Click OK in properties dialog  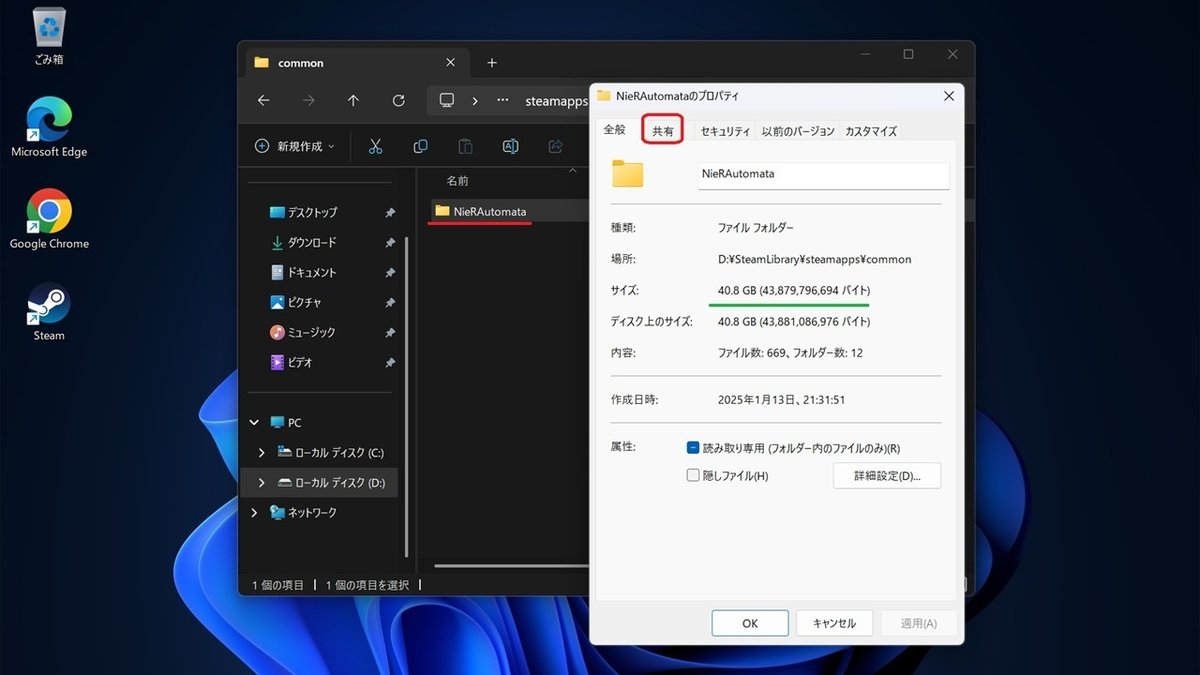point(750,623)
